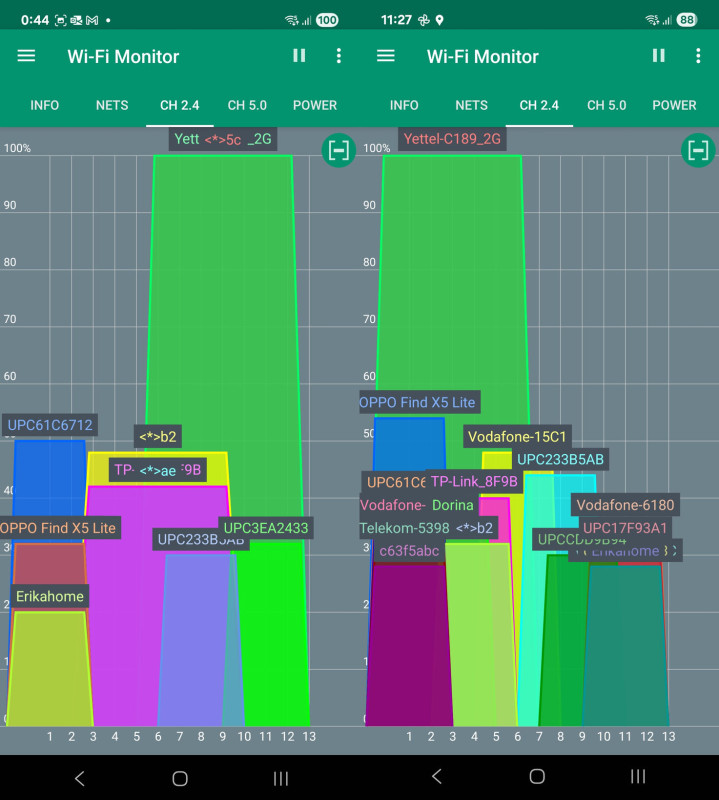Select TP-Link_8F9B network label
Image resolution: width=719 pixels, height=800 pixels.
pyautogui.click(x=474, y=481)
